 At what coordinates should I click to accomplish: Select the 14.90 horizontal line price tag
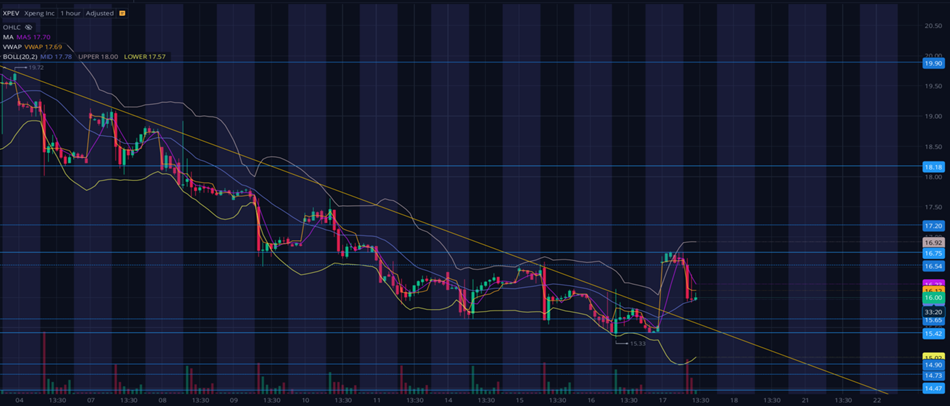coord(932,365)
